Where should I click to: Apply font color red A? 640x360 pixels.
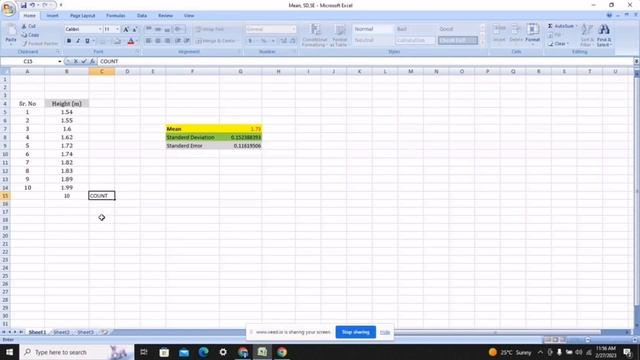click(131, 41)
